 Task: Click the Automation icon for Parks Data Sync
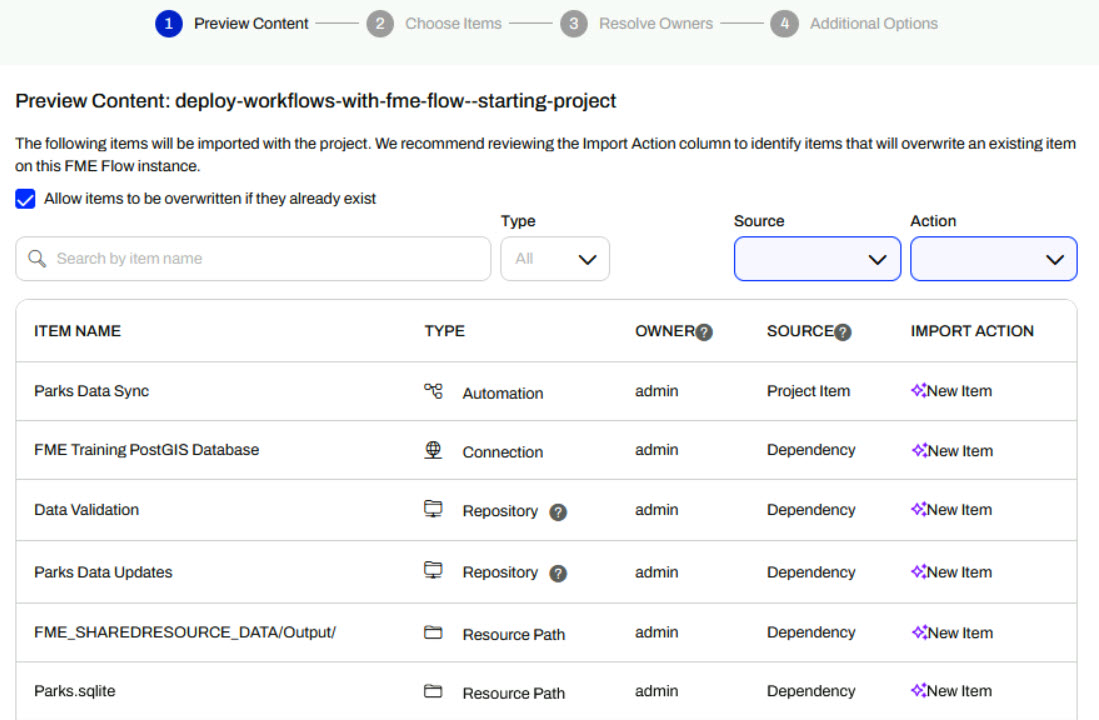tap(433, 391)
